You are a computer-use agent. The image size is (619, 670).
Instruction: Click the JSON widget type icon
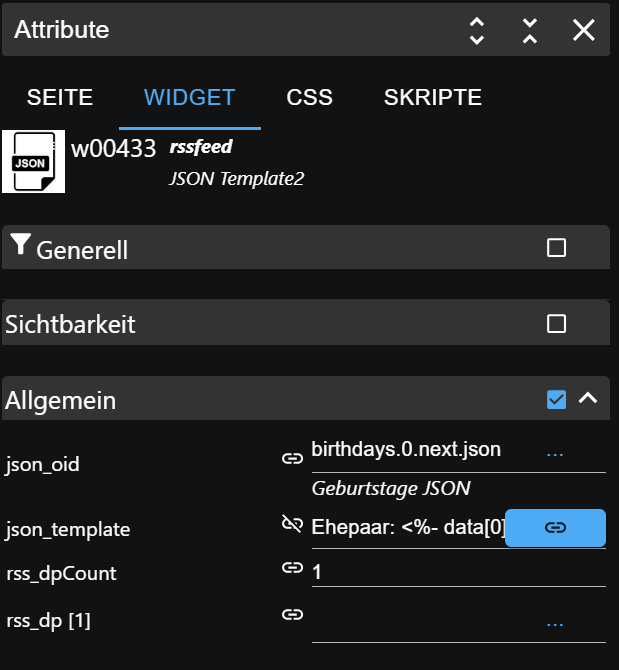pos(33,162)
